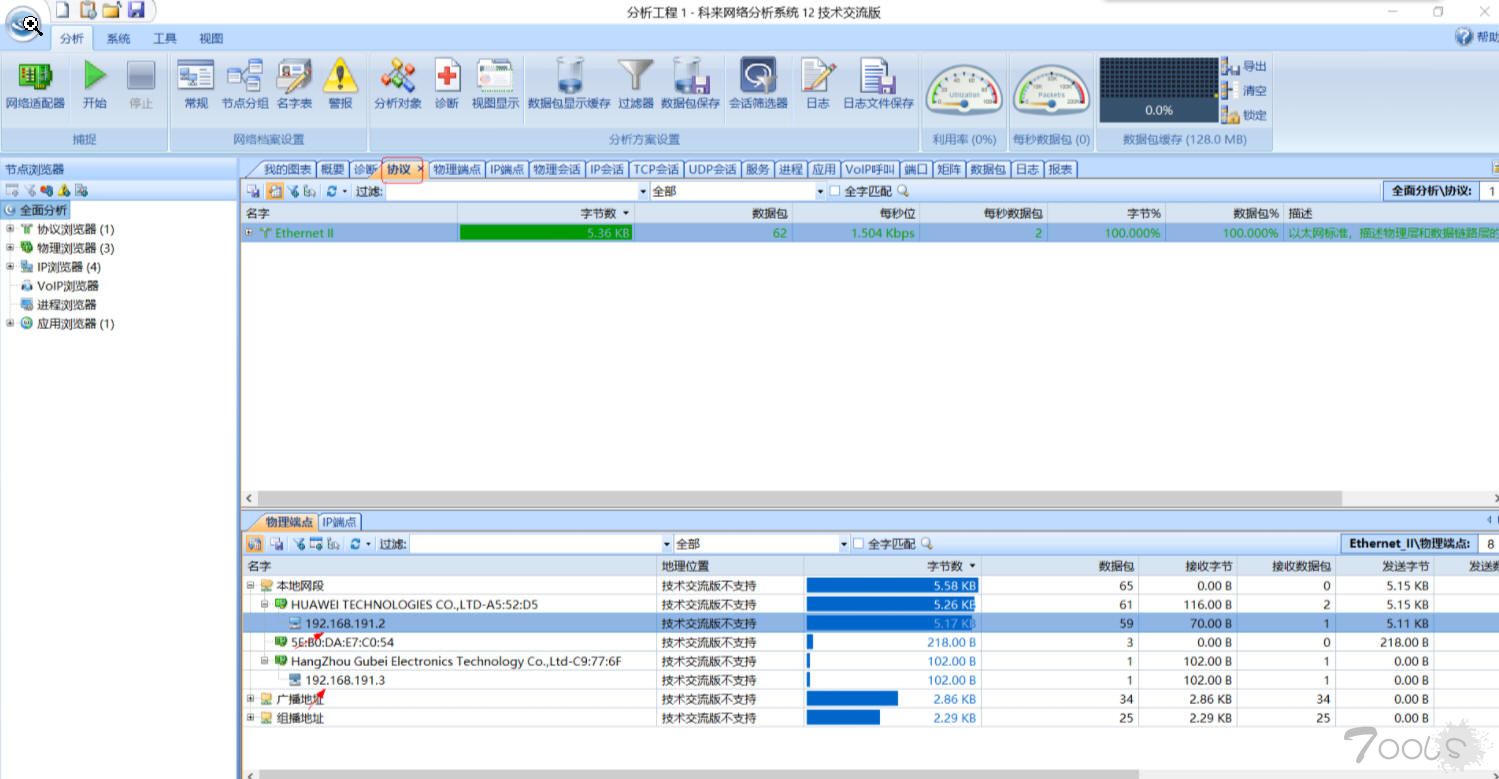Screen dimensions: 1499x779
Task: Open 日志文件保存 log file save settings
Action: [x=878, y=85]
